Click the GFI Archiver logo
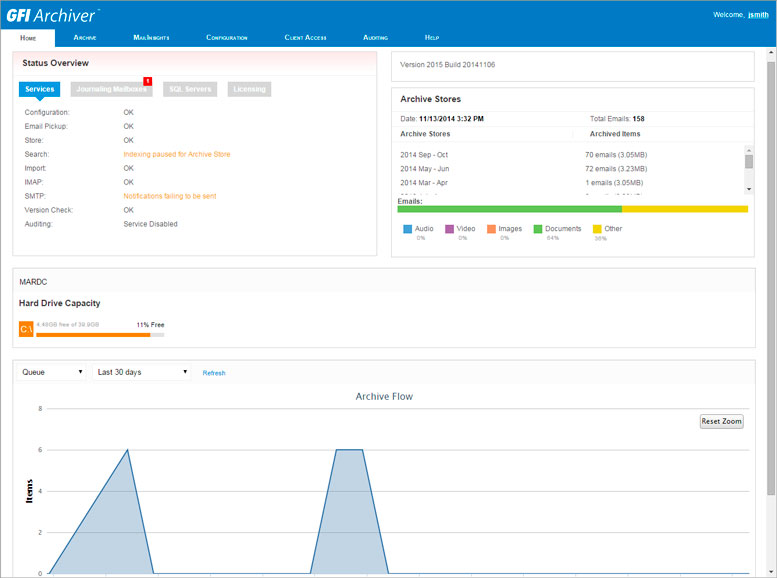This screenshot has width=777, height=578. tap(52, 14)
